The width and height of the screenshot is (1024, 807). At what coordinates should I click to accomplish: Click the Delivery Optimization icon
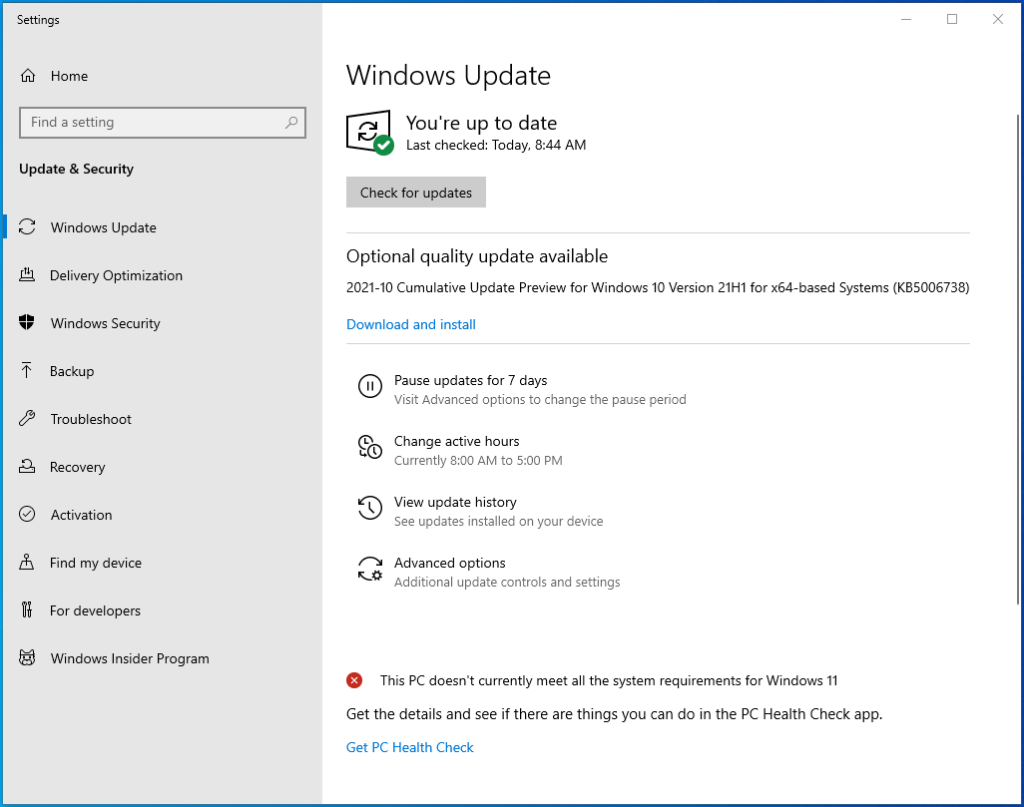pyautogui.click(x=27, y=275)
